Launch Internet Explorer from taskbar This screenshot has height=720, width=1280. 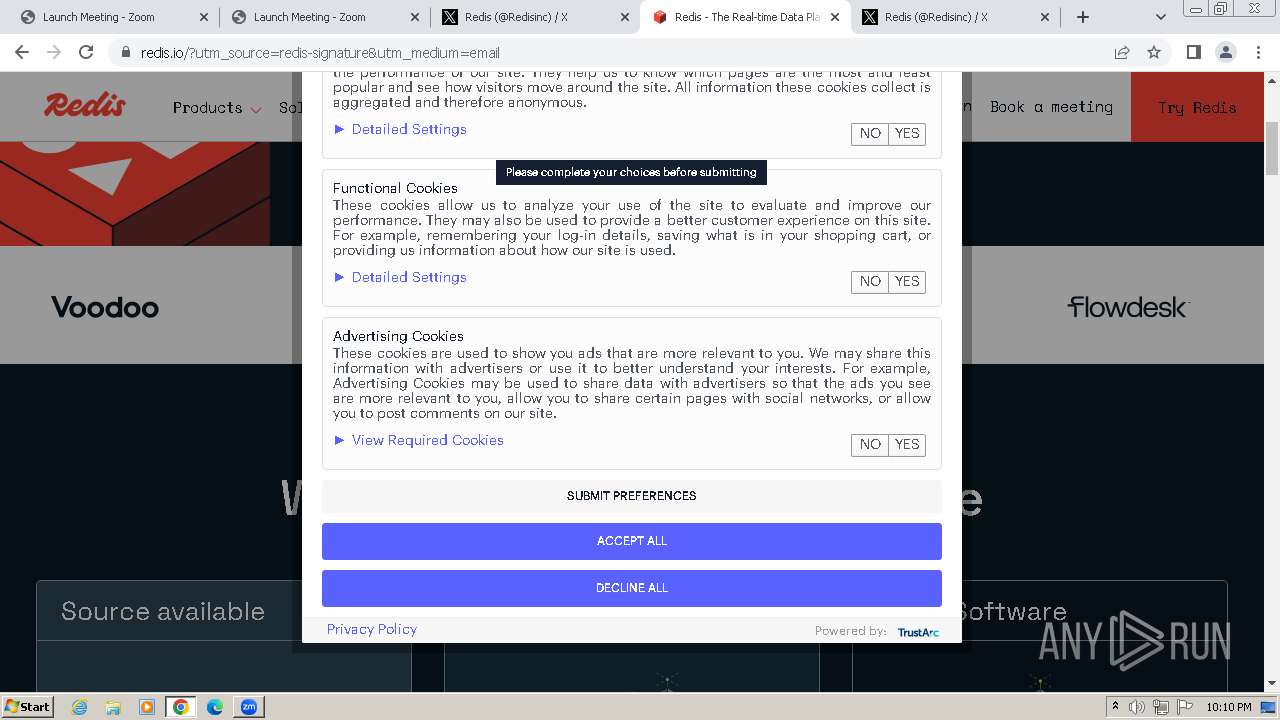[80, 707]
